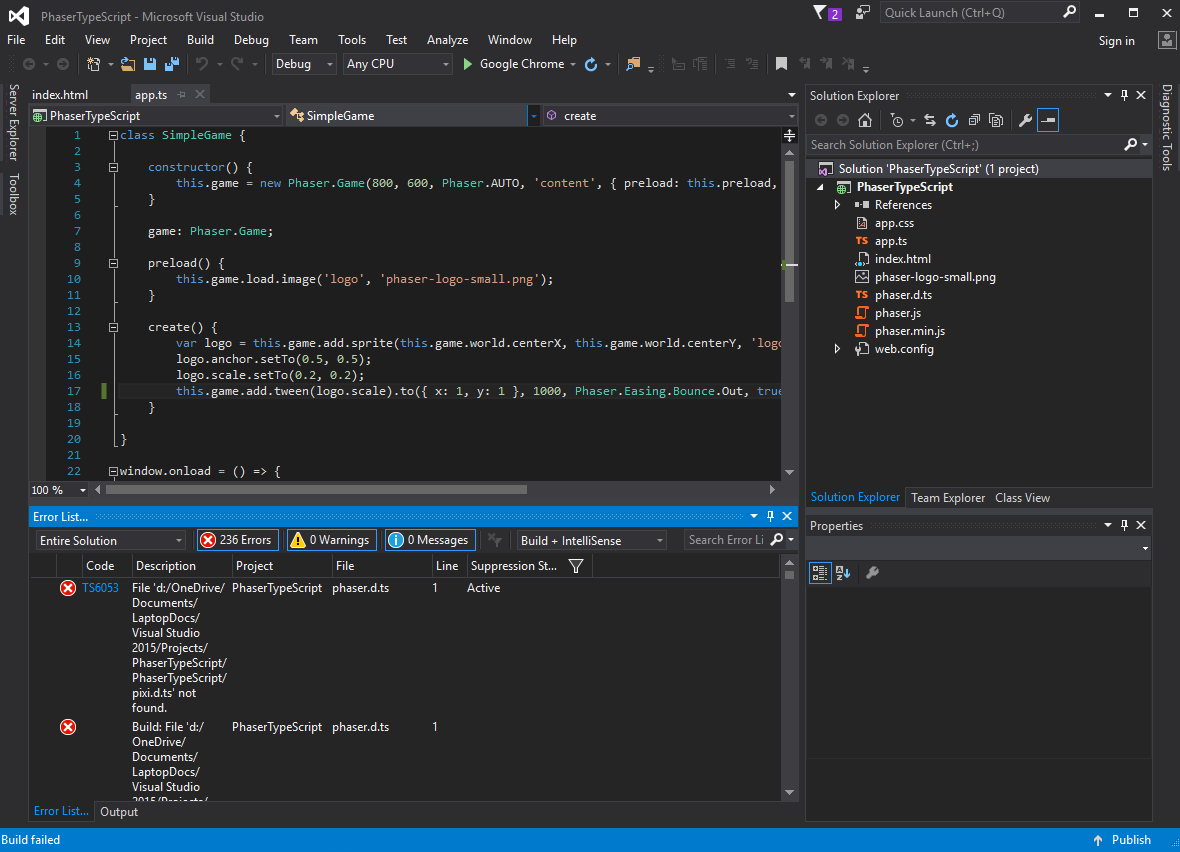Toggle the 0 Warnings filter

[331, 540]
